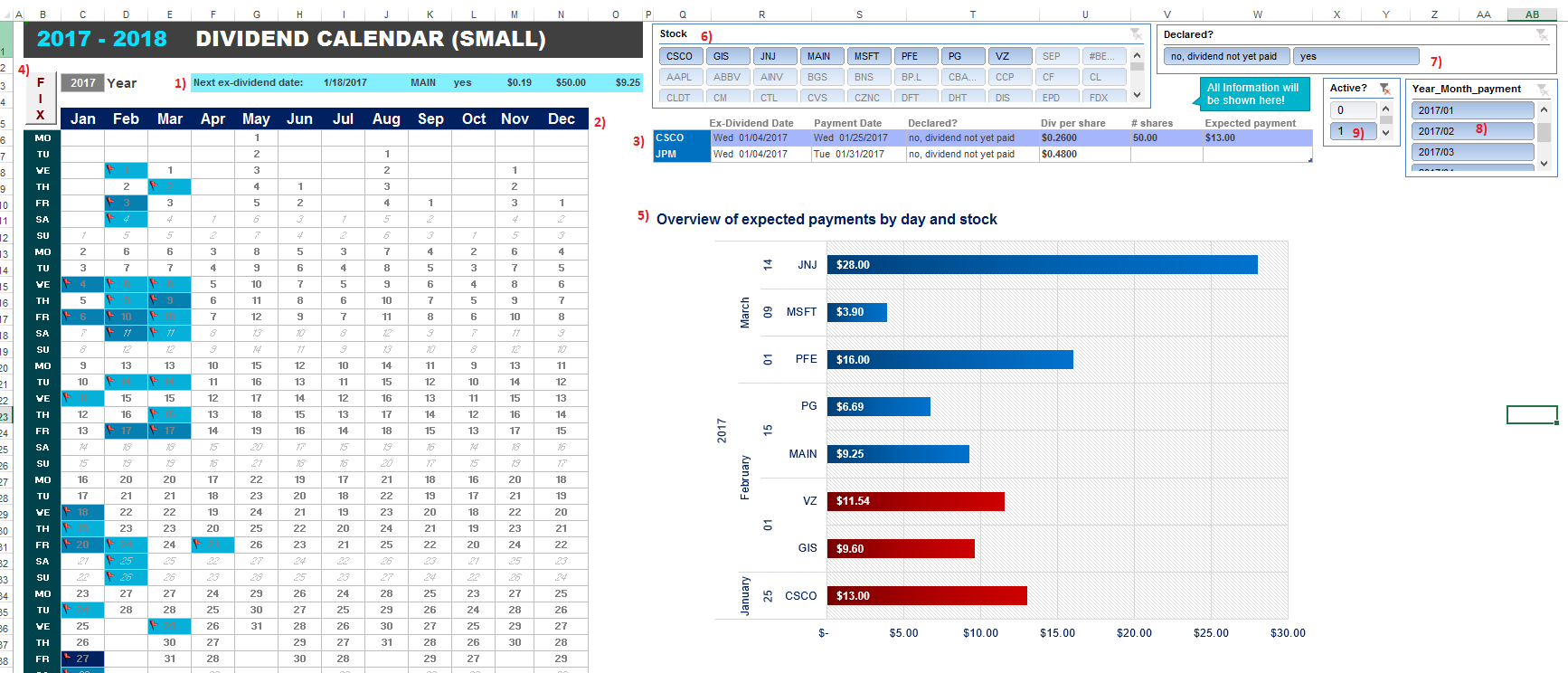Click CSCO $13.00 red chart bar
The width and height of the screenshot is (1568, 673).
(927, 595)
